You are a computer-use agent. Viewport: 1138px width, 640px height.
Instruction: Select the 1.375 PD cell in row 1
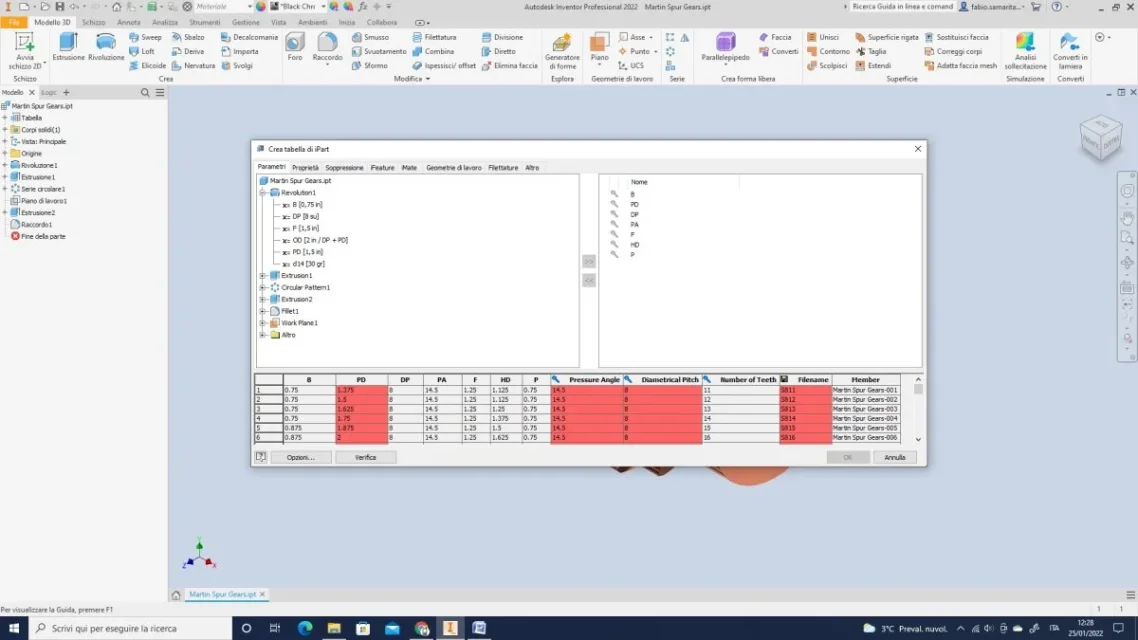coord(361,390)
